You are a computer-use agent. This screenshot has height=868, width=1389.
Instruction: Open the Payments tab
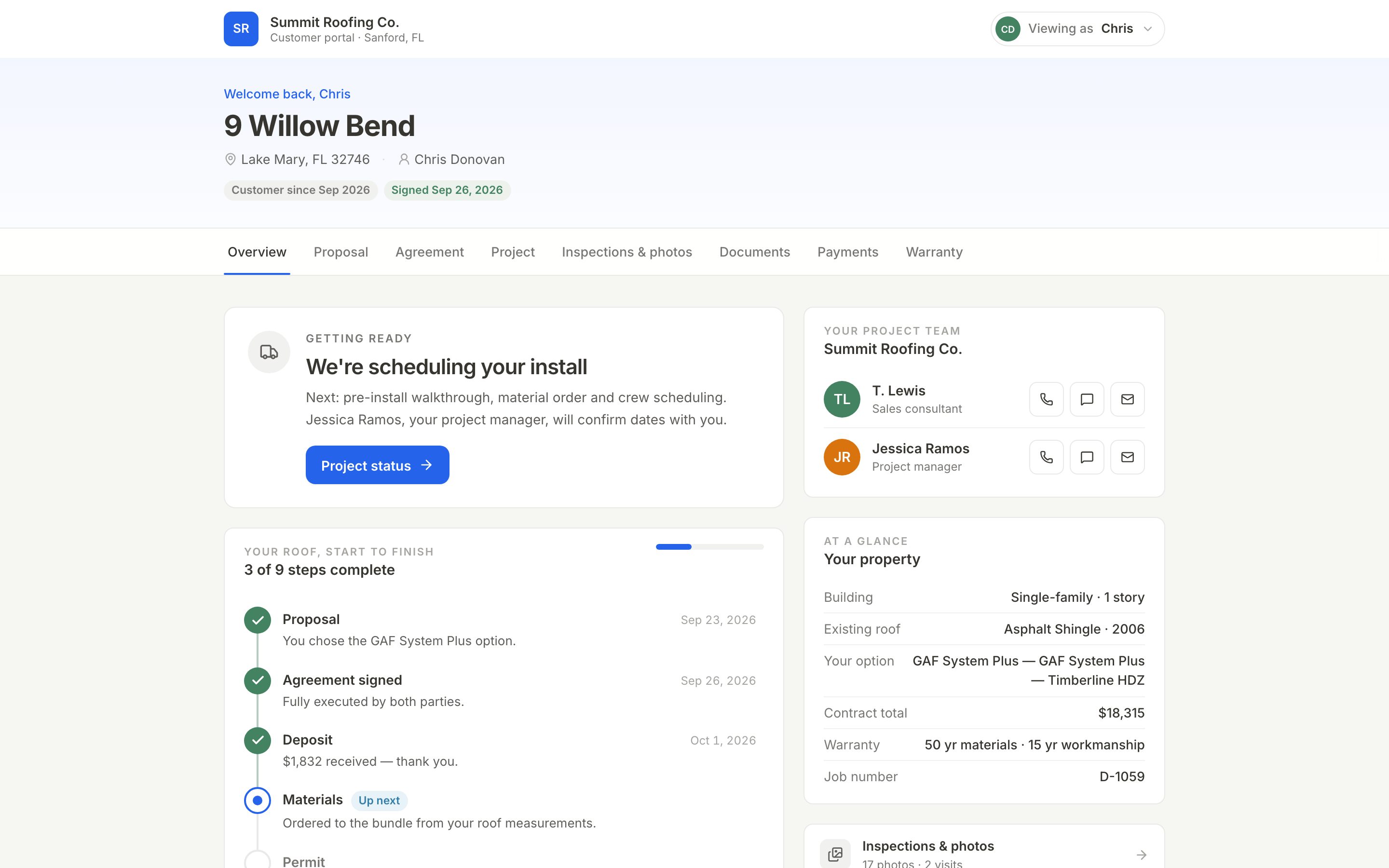pos(847,252)
